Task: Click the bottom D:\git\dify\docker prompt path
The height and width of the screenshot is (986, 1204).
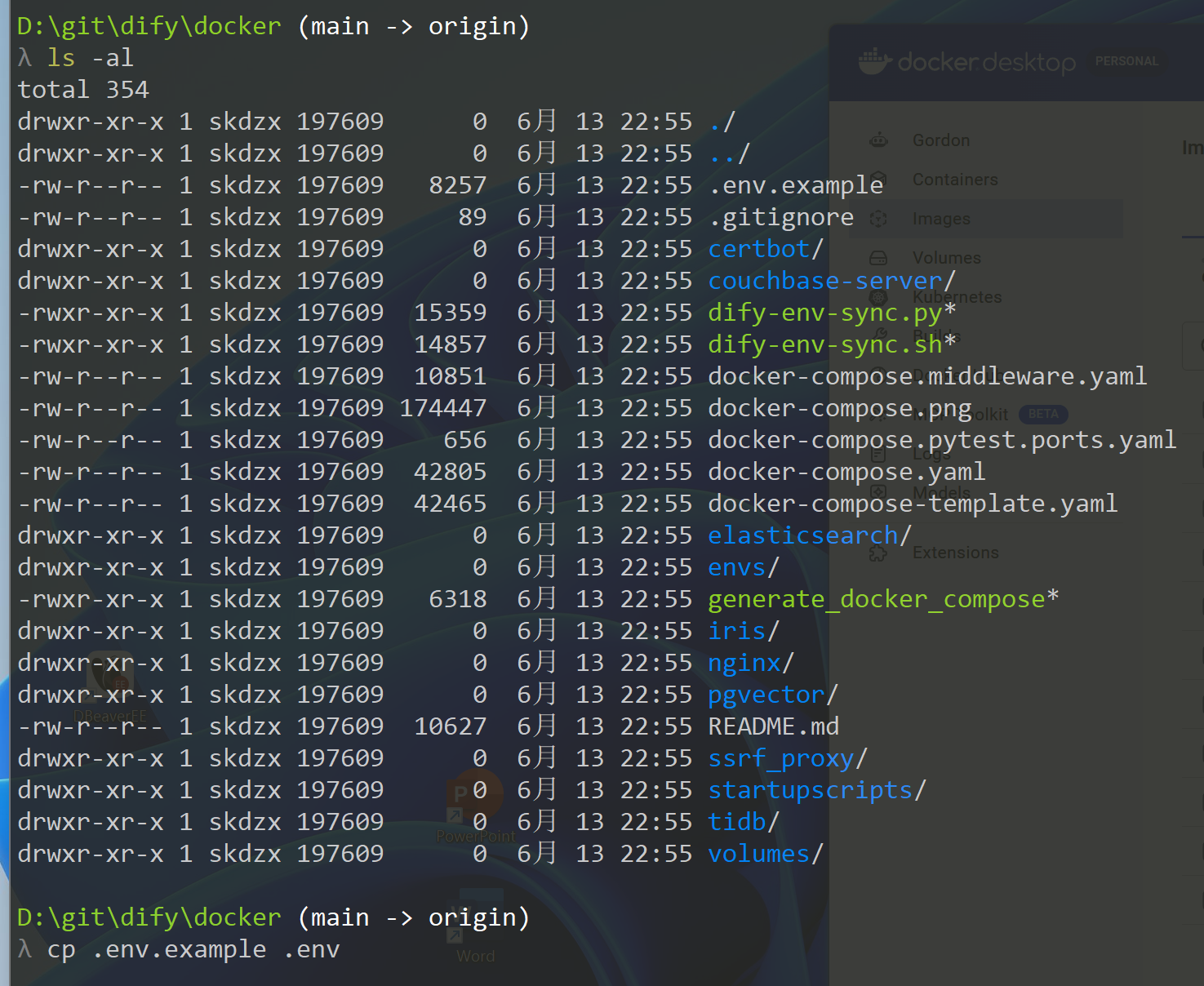Action: pyautogui.click(x=149, y=917)
